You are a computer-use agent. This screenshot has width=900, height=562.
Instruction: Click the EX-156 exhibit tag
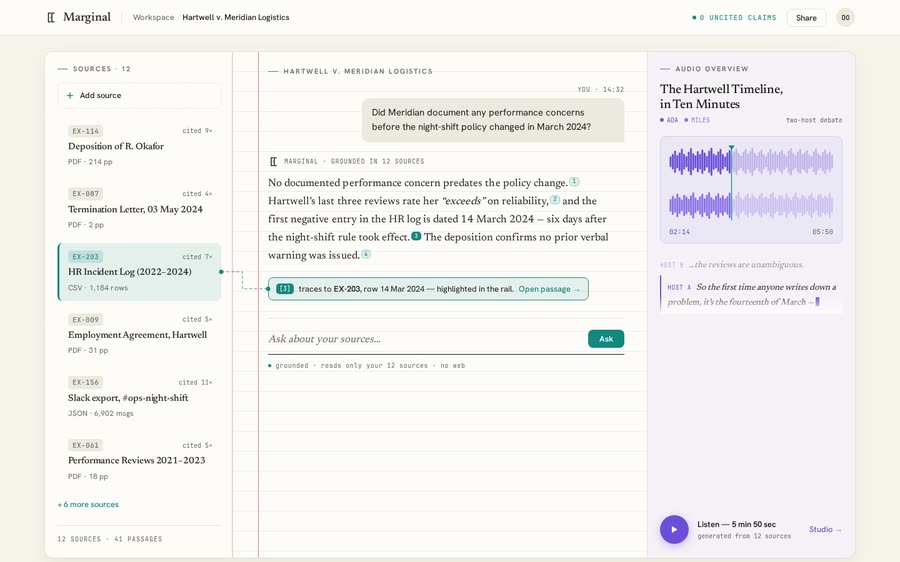click(86, 382)
